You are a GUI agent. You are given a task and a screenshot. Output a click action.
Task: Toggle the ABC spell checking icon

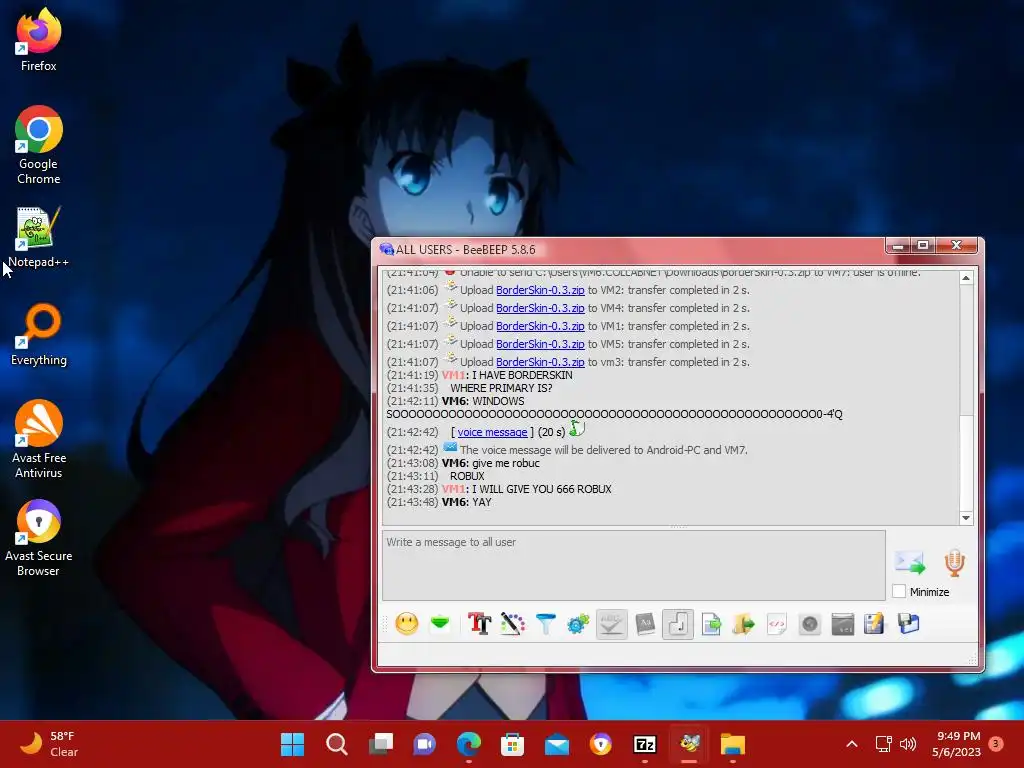pyautogui.click(x=611, y=624)
